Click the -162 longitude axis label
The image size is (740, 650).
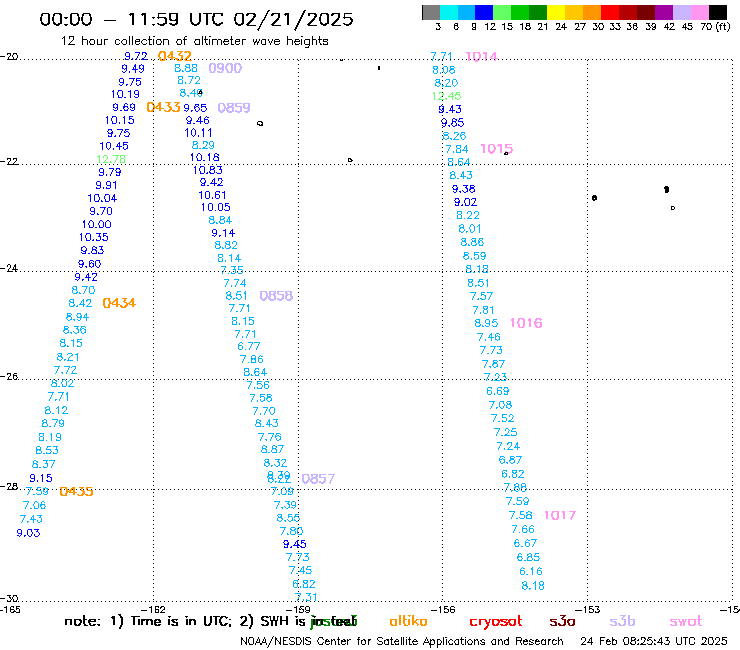tap(153, 610)
